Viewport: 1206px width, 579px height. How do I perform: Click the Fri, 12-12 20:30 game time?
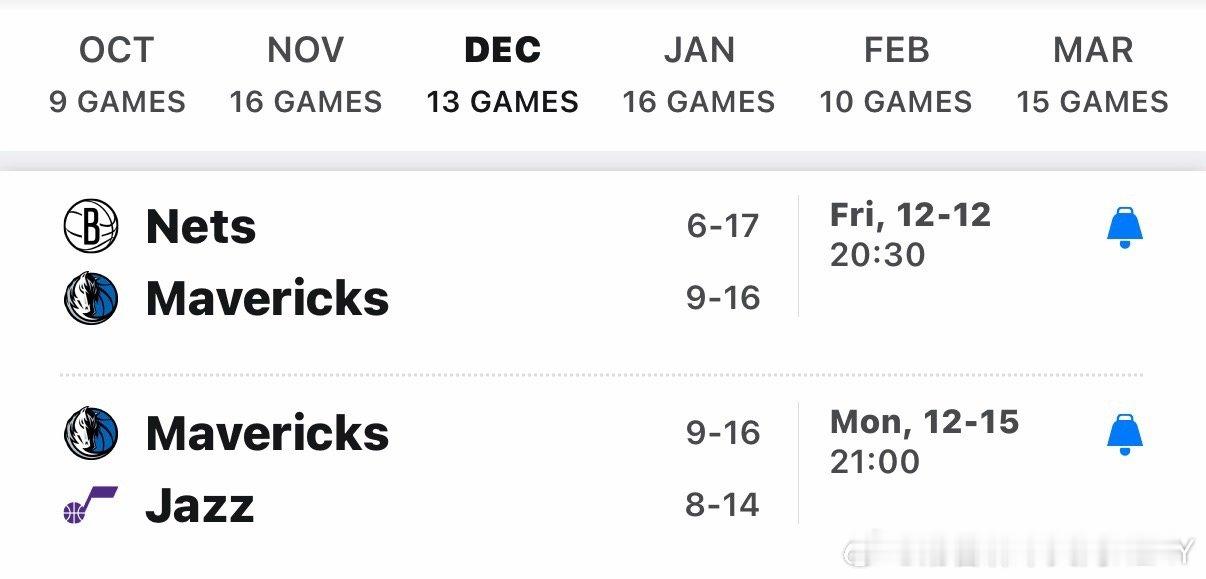click(x=910, y=234)
